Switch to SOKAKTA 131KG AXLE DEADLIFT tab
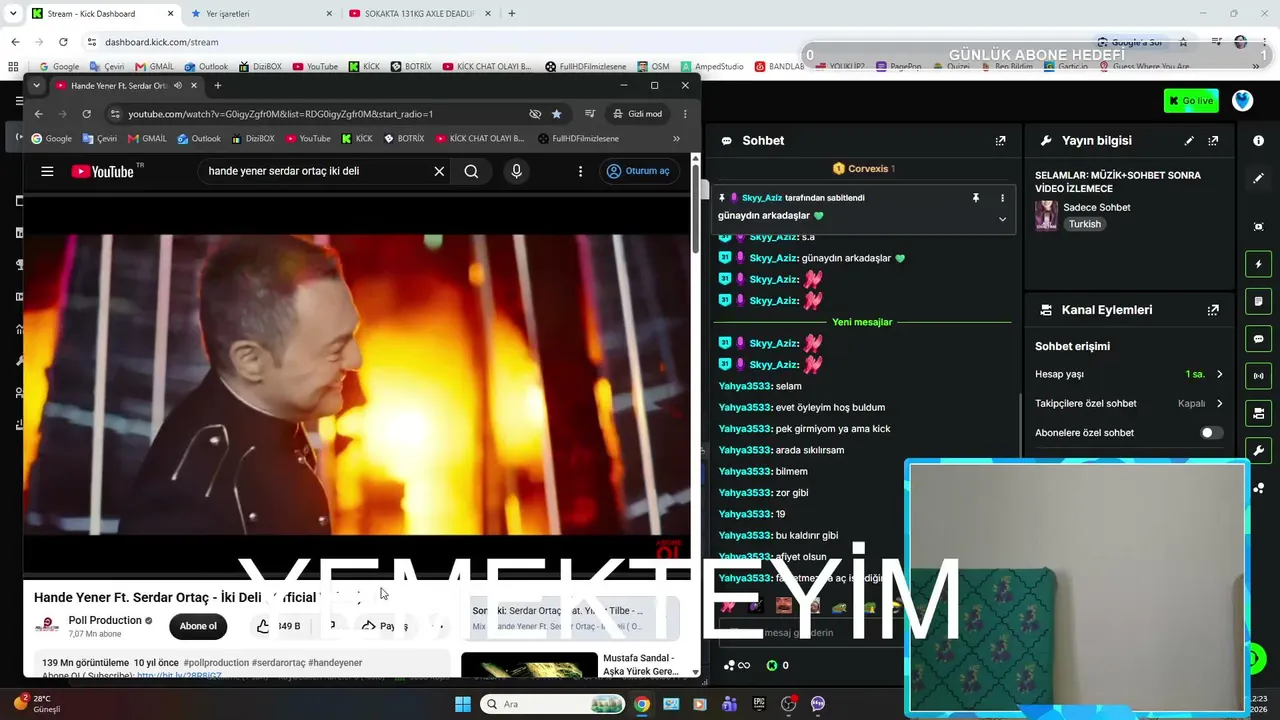1280x720 pixels. pyautogui.click(x=420, y=14)
